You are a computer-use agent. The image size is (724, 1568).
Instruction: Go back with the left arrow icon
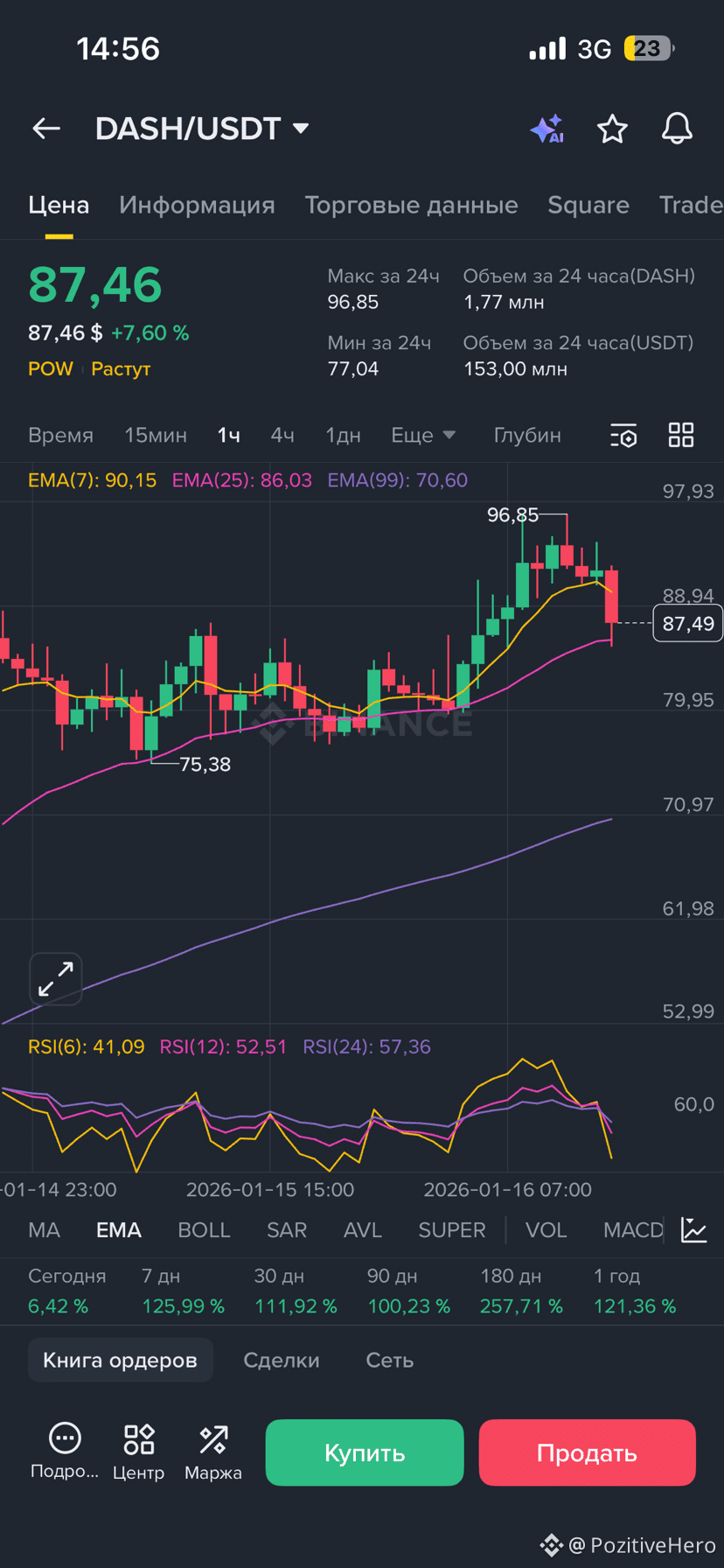(x=46, y=129)
